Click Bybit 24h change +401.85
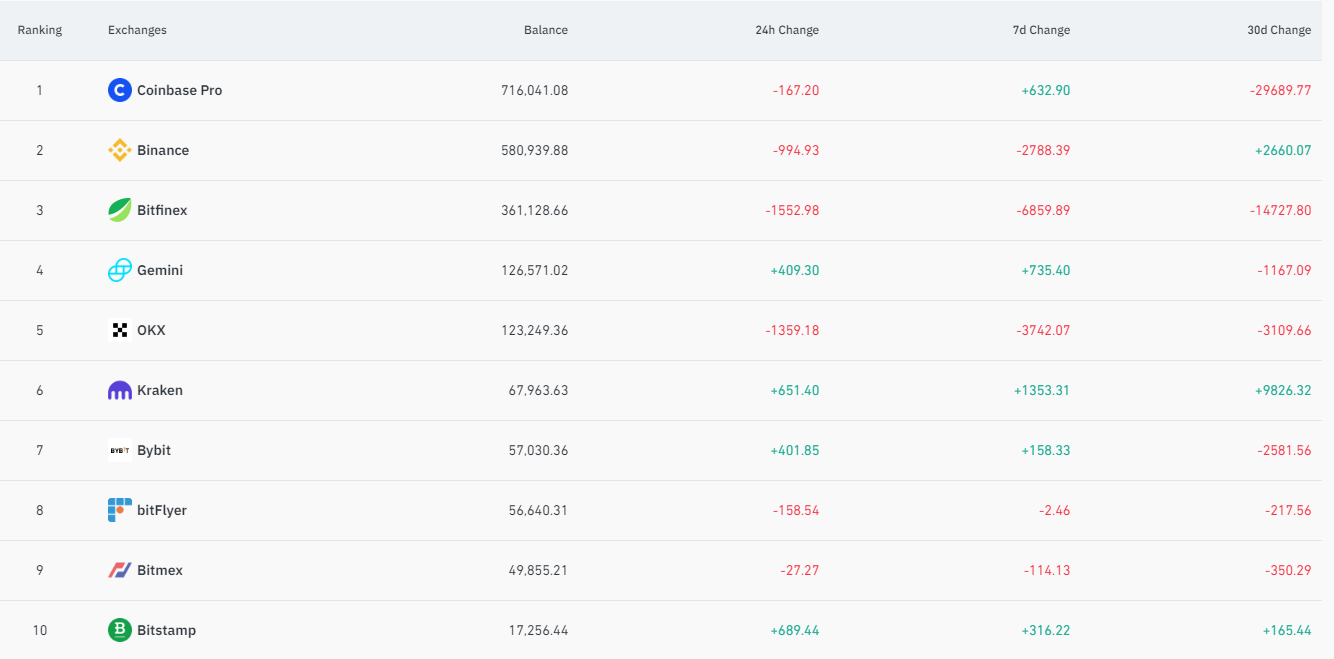Image resolution: width=1334 pixels, height=659 pixels. click(795, 450)
